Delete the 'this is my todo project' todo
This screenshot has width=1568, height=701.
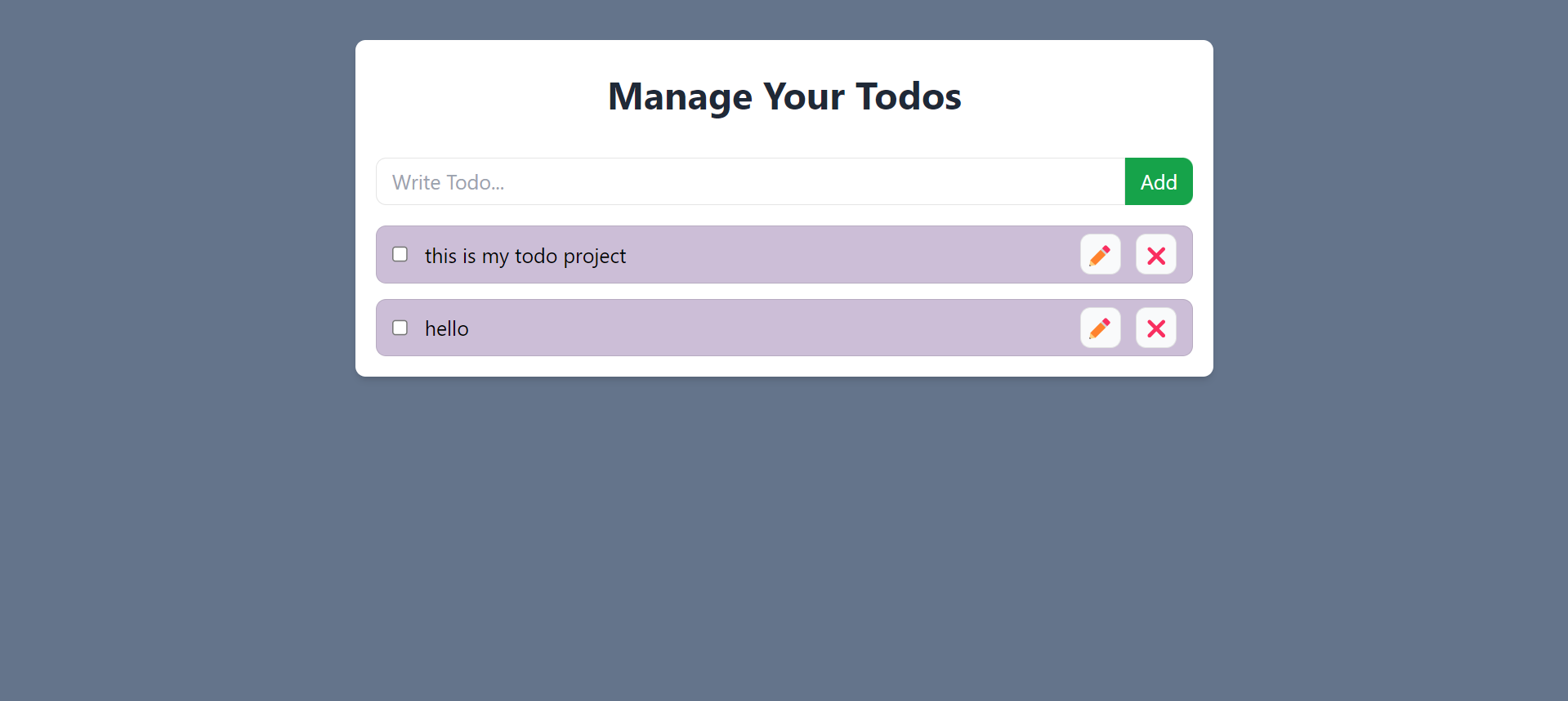click(1155, 255)
